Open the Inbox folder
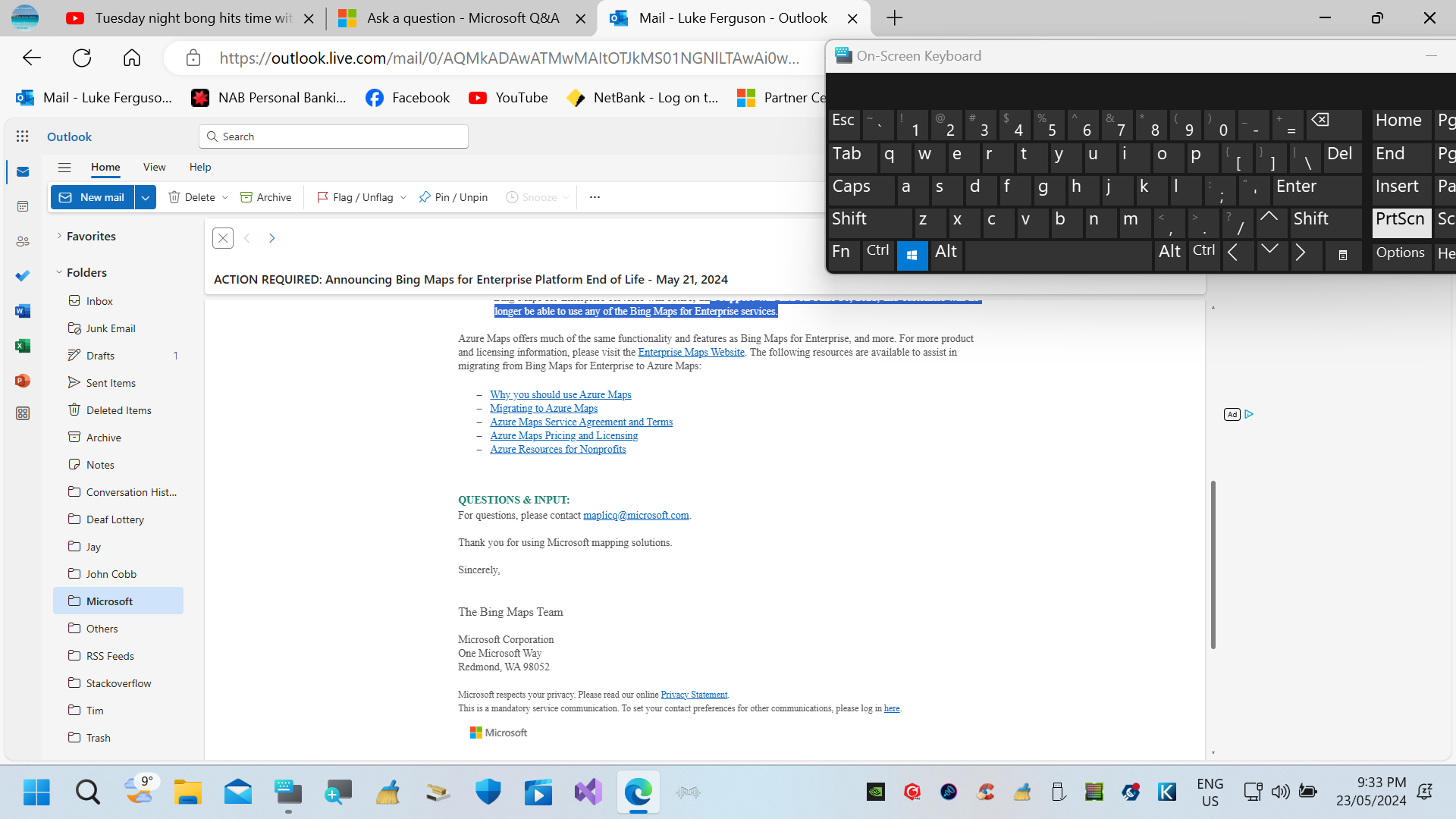This screenshot has height=819, width=1456. pos(118,301)
